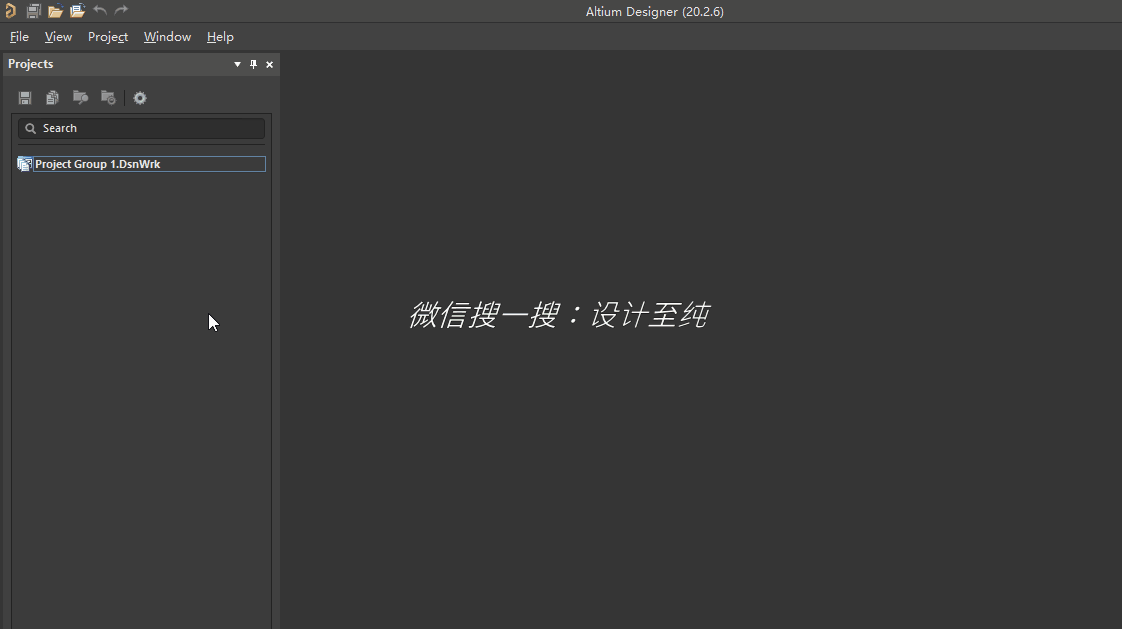
Task: Click the Projects panel open-project folder icon
Action: point(80,97)
